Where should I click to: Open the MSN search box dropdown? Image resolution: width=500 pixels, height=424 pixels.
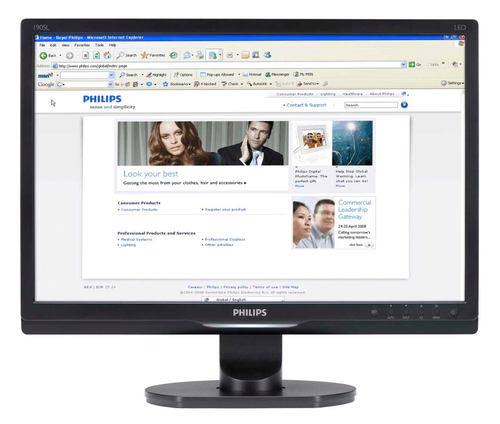click(111, 75)
